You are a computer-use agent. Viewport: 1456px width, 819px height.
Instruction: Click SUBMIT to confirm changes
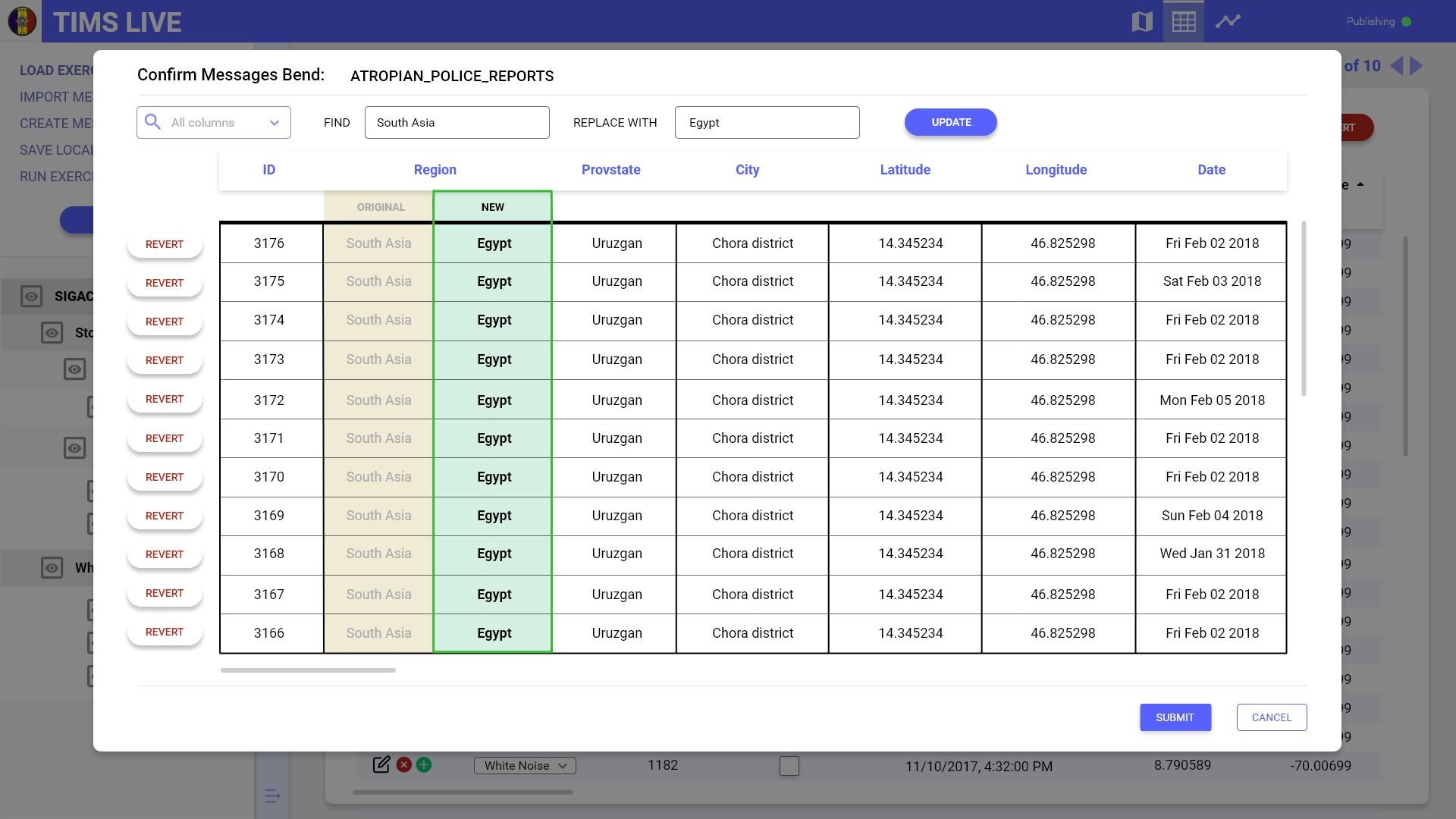[1175, 717]
